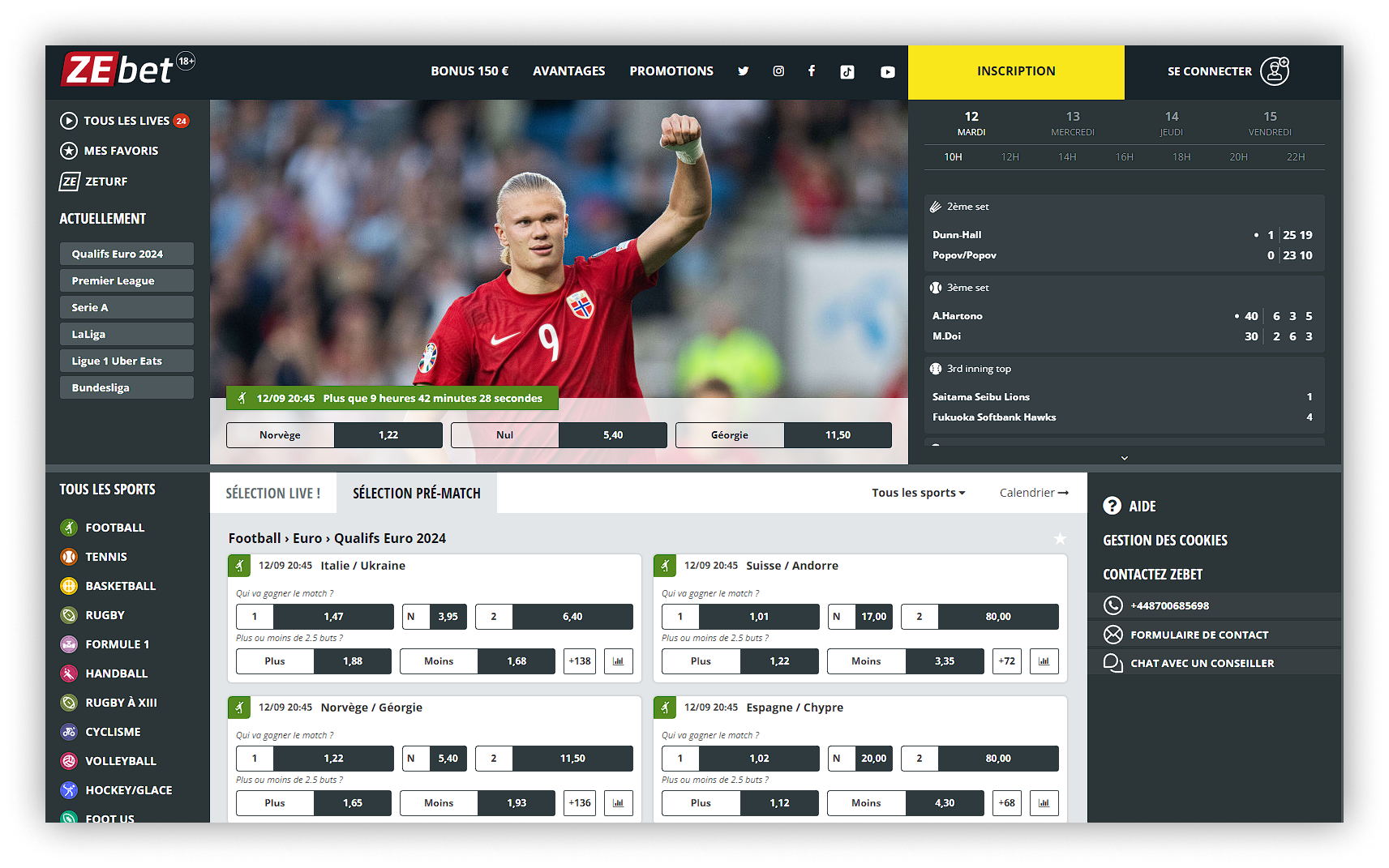Switch to the Sélection Pré-match tab
1389x868 pixels.
point(416,492)
